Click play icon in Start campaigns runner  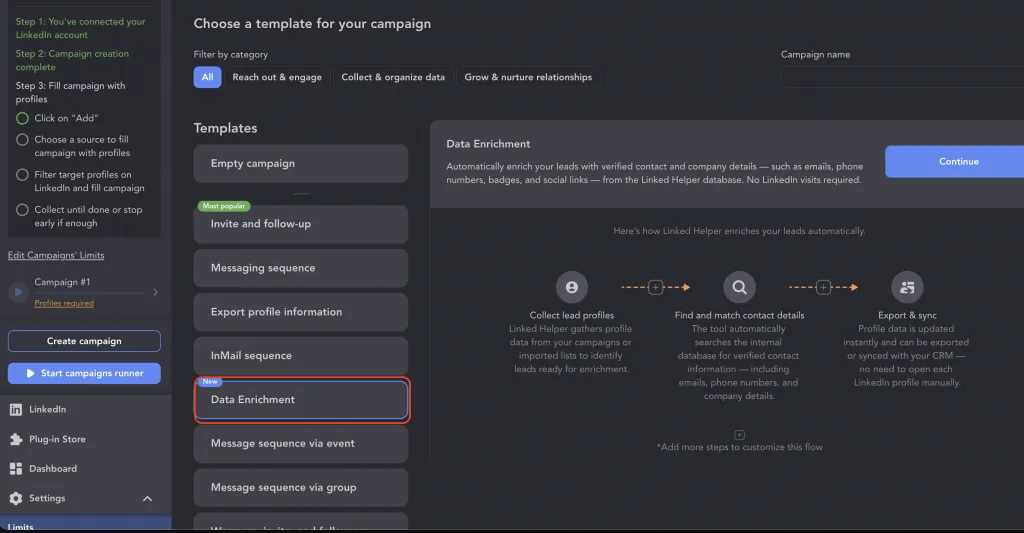pyautogui.click(x=30, y=373)
